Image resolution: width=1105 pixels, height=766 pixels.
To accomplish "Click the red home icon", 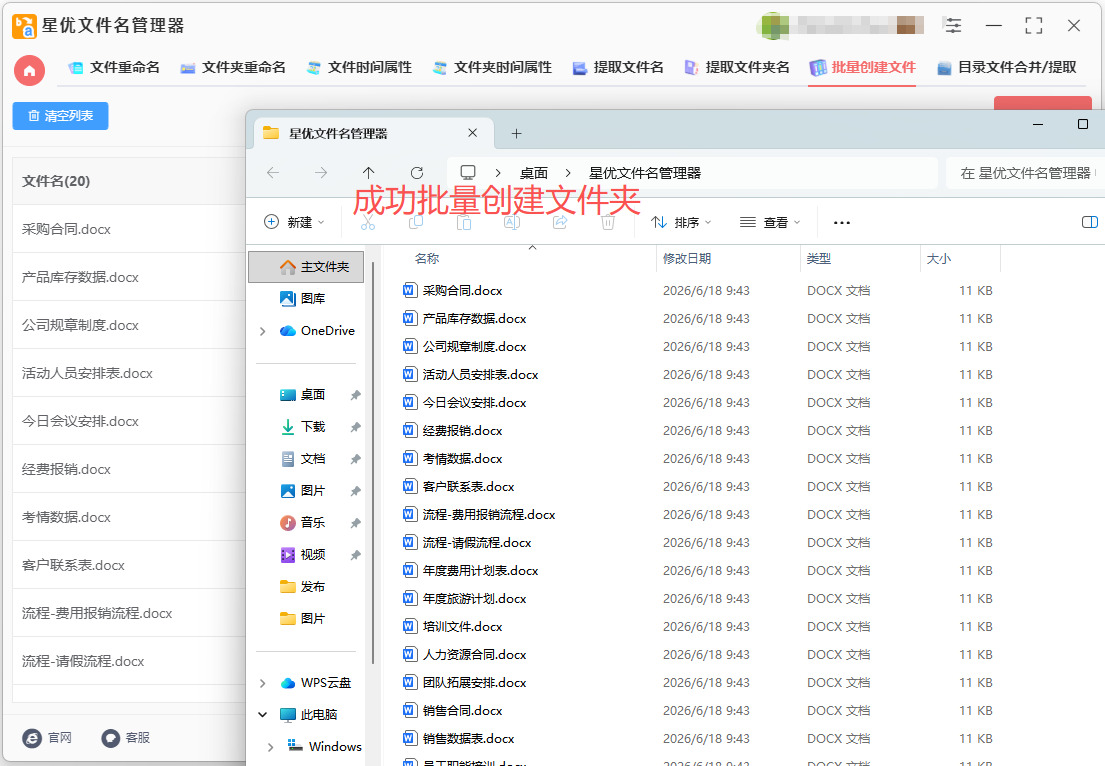I will point(30,70).
